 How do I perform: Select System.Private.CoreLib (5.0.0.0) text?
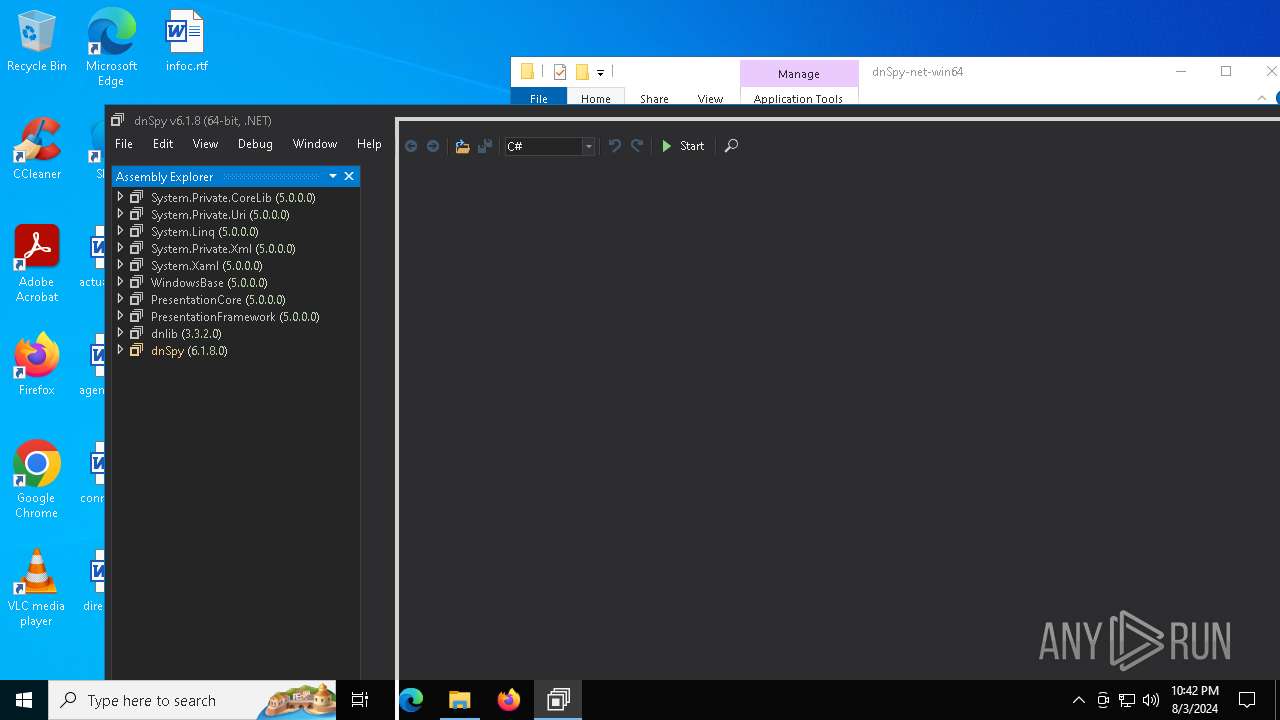(x=233, y=198)
